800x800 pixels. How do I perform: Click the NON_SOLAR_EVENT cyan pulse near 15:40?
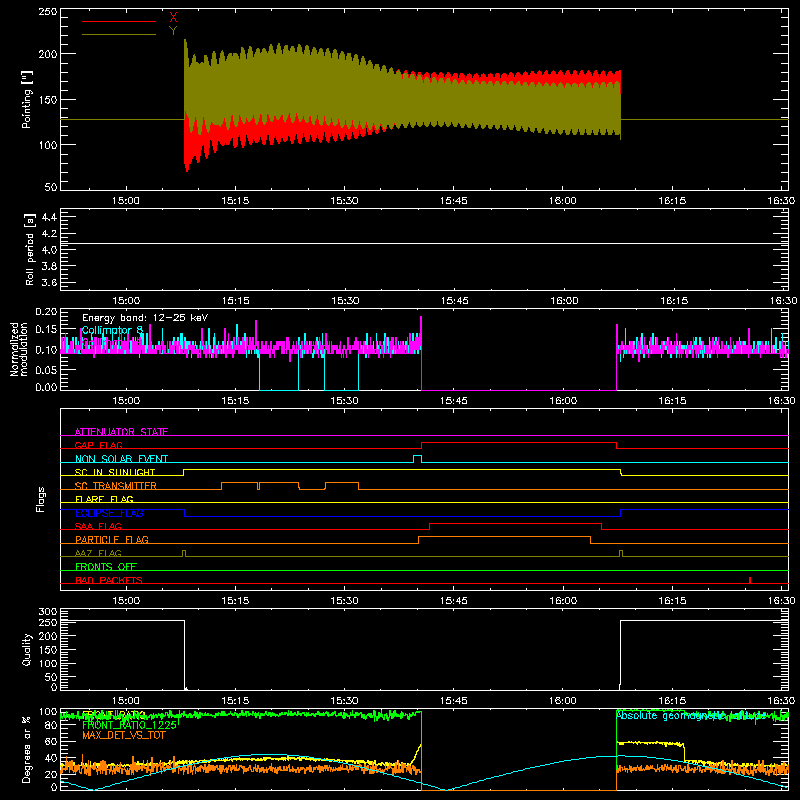(417, 458)
